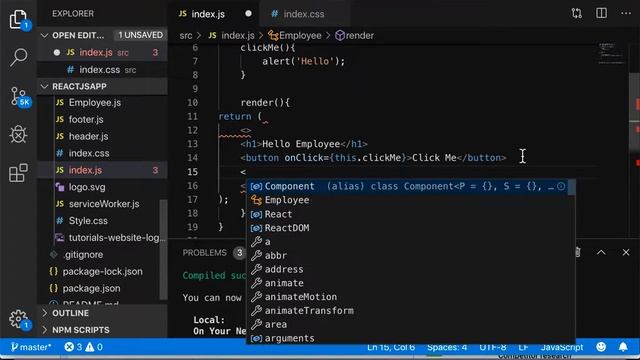
Task: Open the Manage gear icon
Action: pyautogui.click(x=19, y=320)
